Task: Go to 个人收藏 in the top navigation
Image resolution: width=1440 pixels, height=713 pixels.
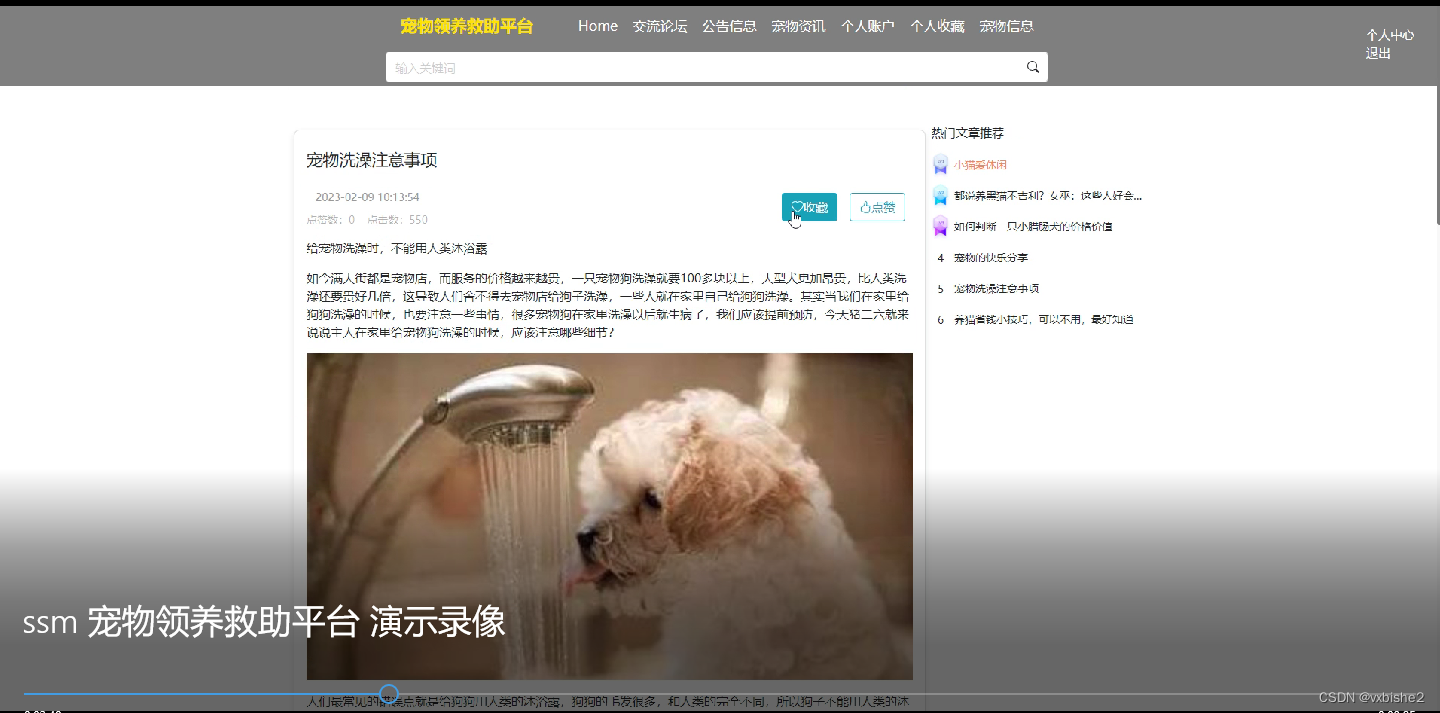Action: (937, 26)
